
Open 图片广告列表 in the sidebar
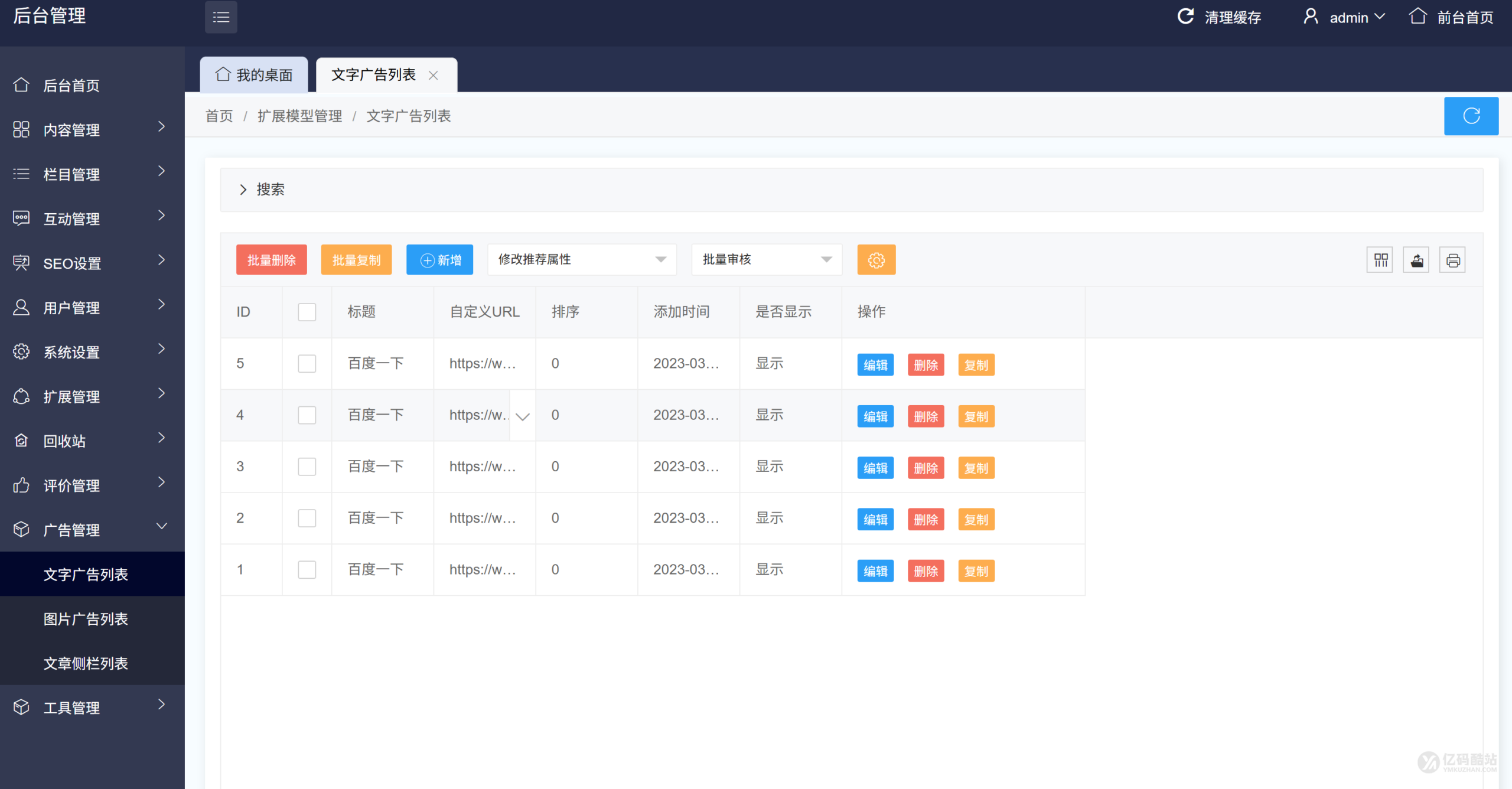86,619
